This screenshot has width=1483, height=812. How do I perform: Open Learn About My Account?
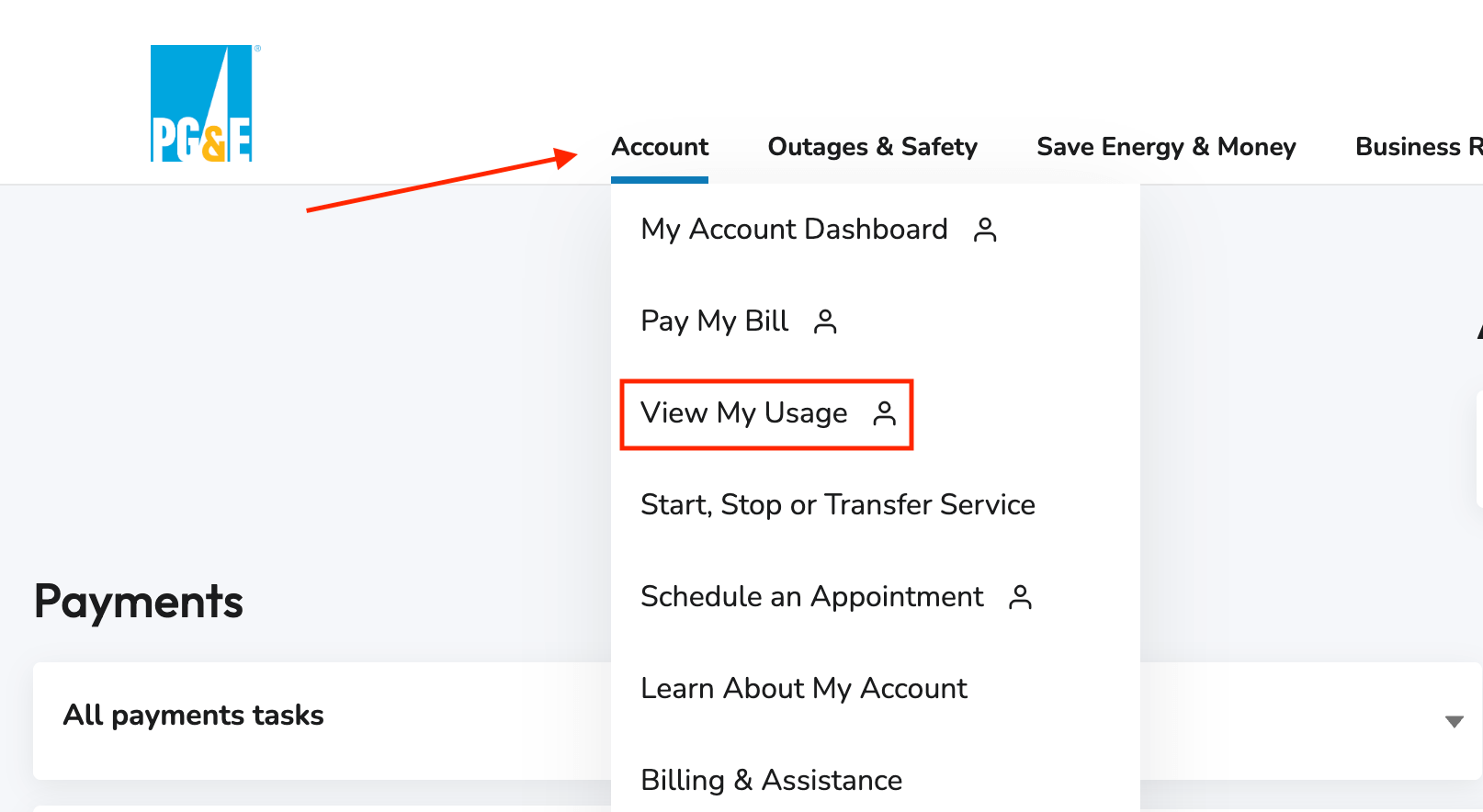click(x=804, y=689)
